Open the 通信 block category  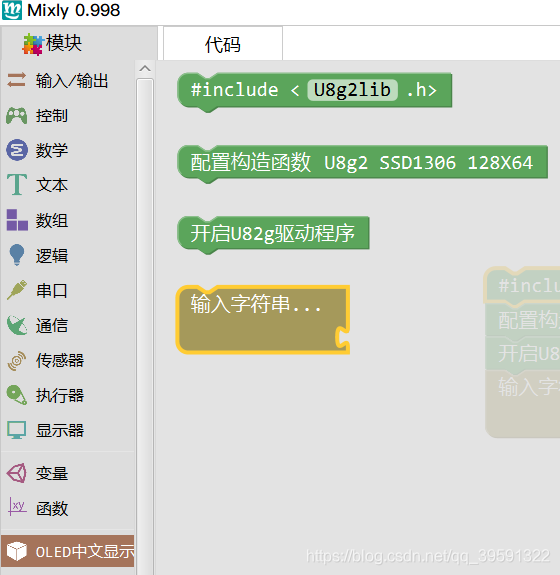[x=68, y=325]
